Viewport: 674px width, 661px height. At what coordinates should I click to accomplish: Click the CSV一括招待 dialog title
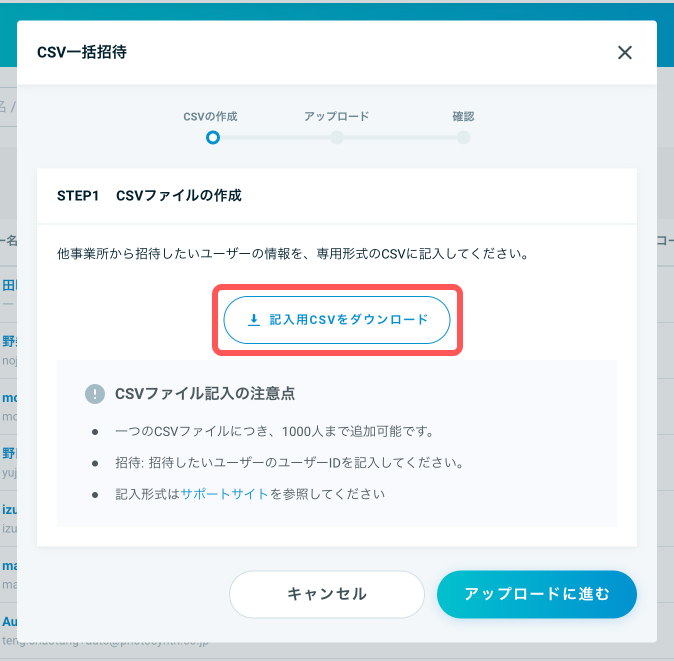[x=82, y=52]
